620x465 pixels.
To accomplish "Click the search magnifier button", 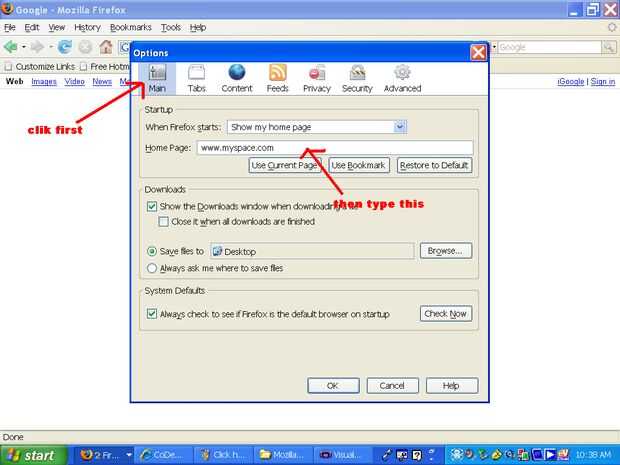I will [x=609, y=47].
